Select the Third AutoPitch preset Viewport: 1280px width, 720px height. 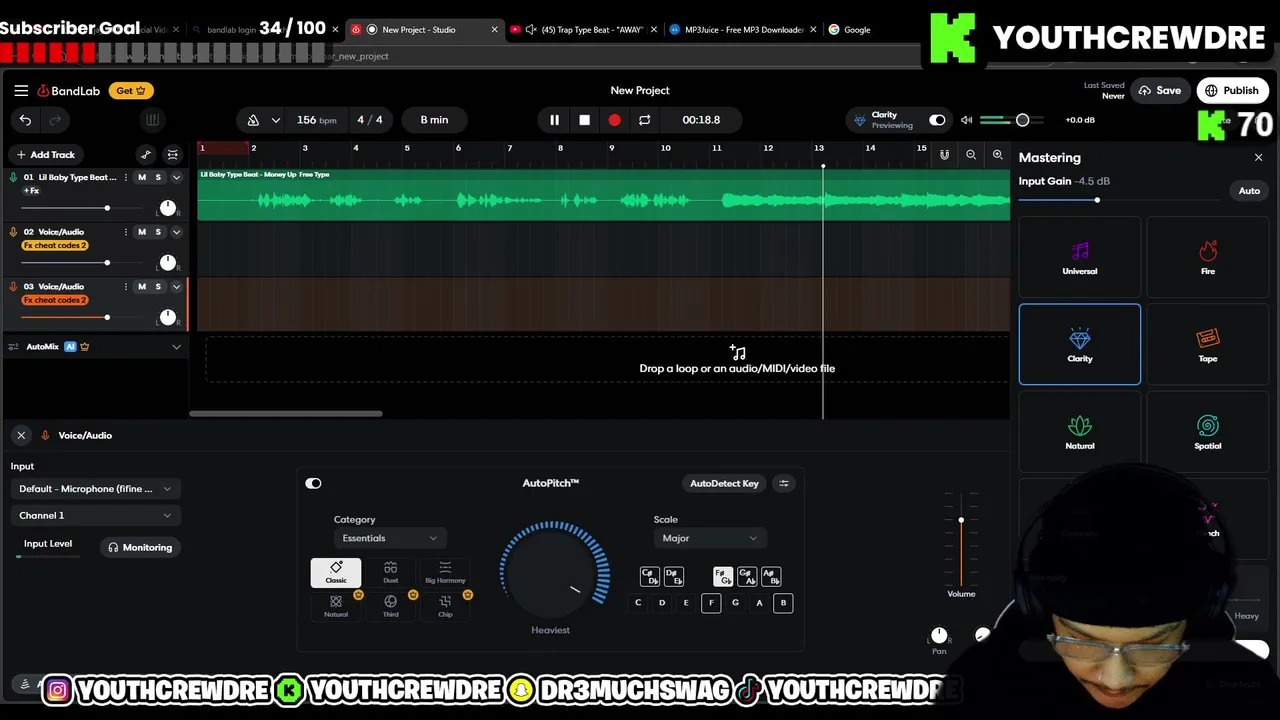[390, 606]
